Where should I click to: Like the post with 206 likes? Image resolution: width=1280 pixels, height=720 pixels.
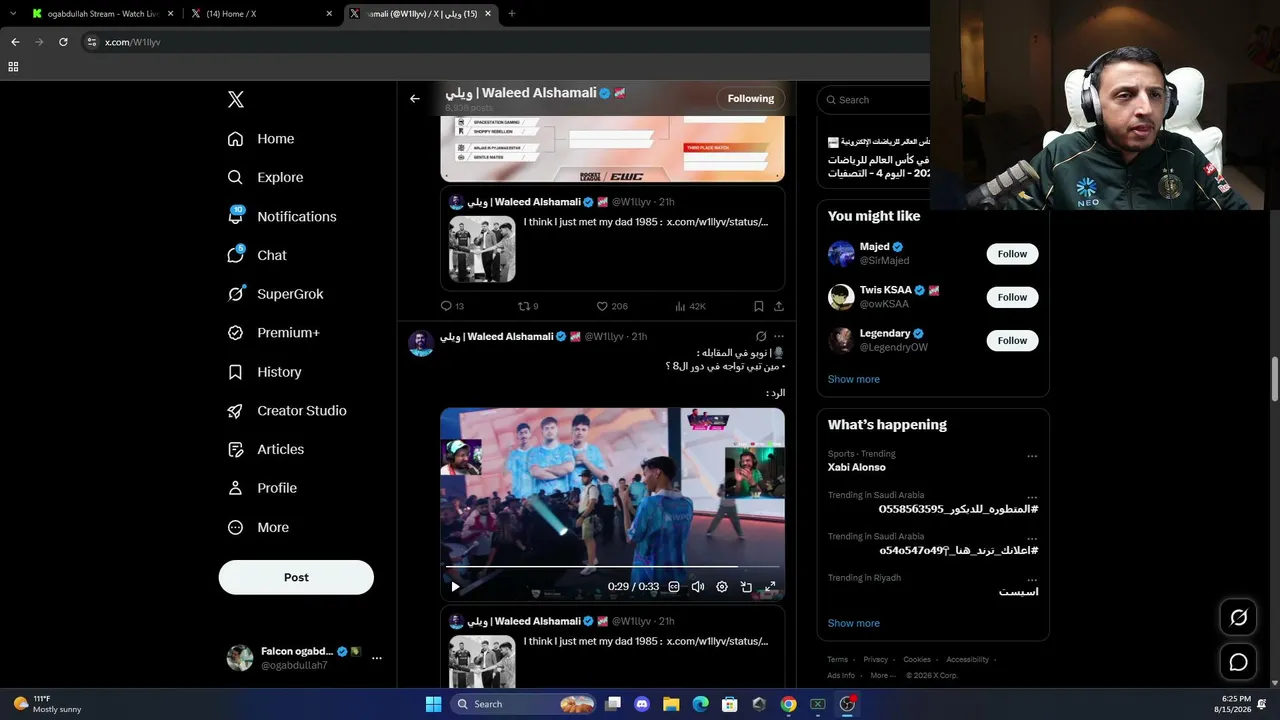coord(612,306)
